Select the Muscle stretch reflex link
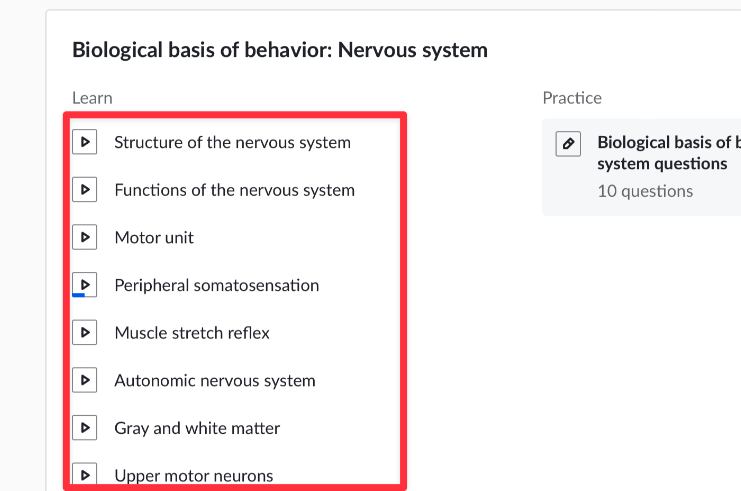 coord(192,333)
